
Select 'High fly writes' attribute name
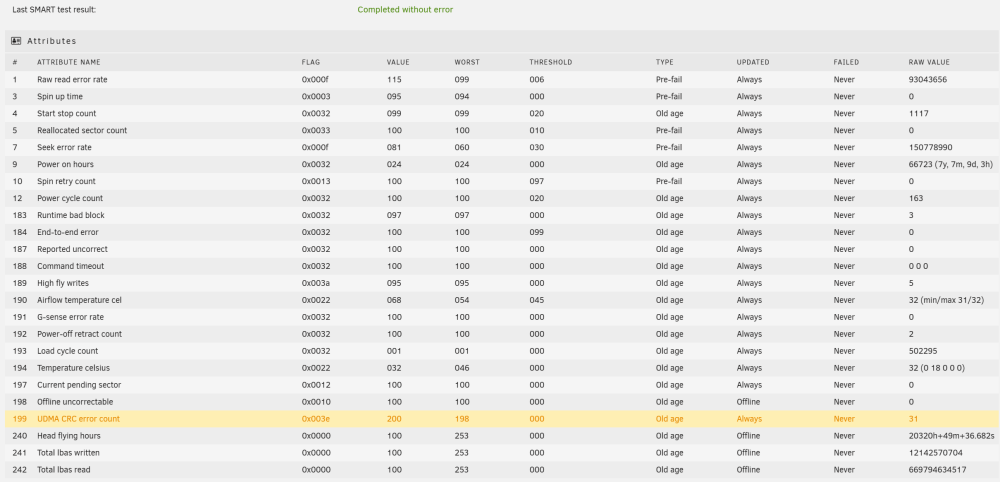click(x=62, y=283)
